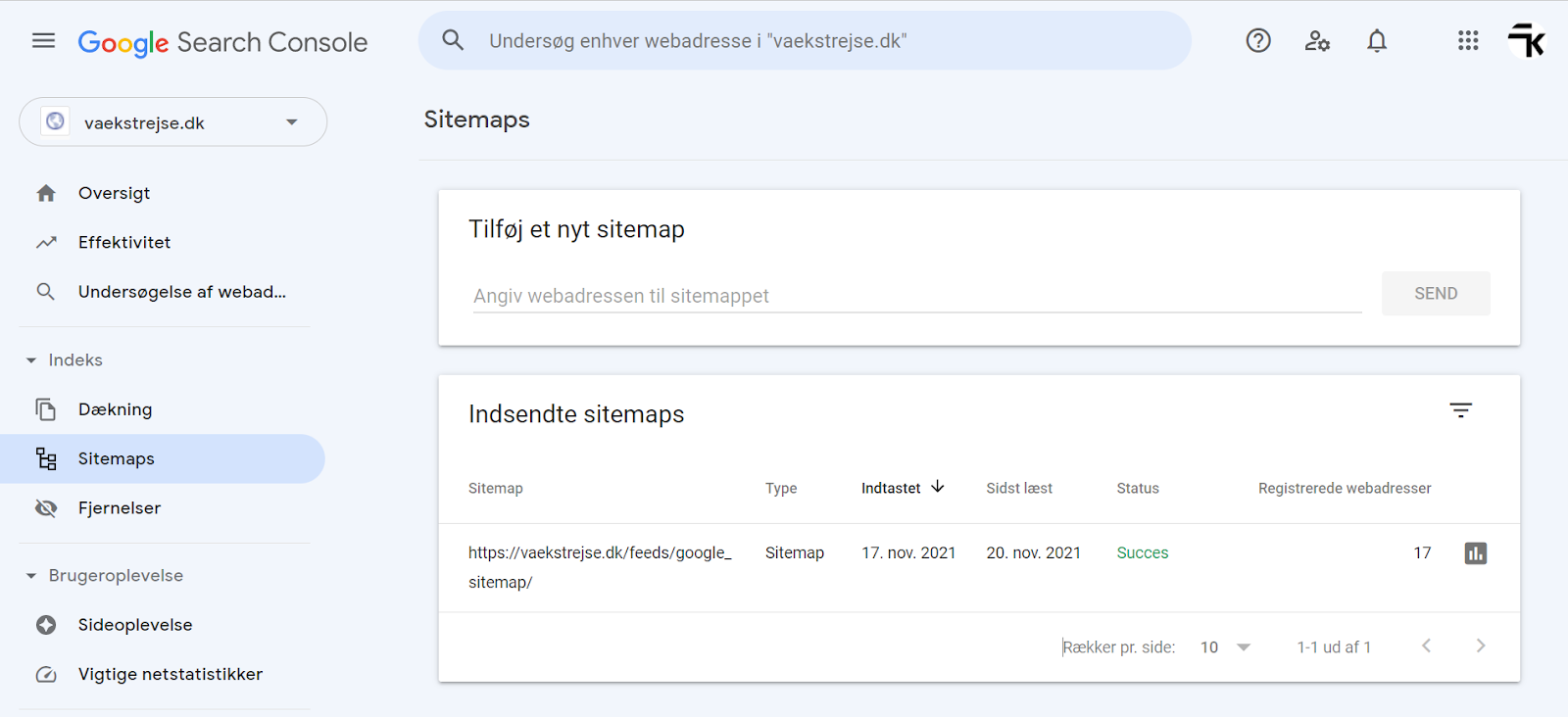
Task: Open the Google apps grid
Action: point(1468,40)
